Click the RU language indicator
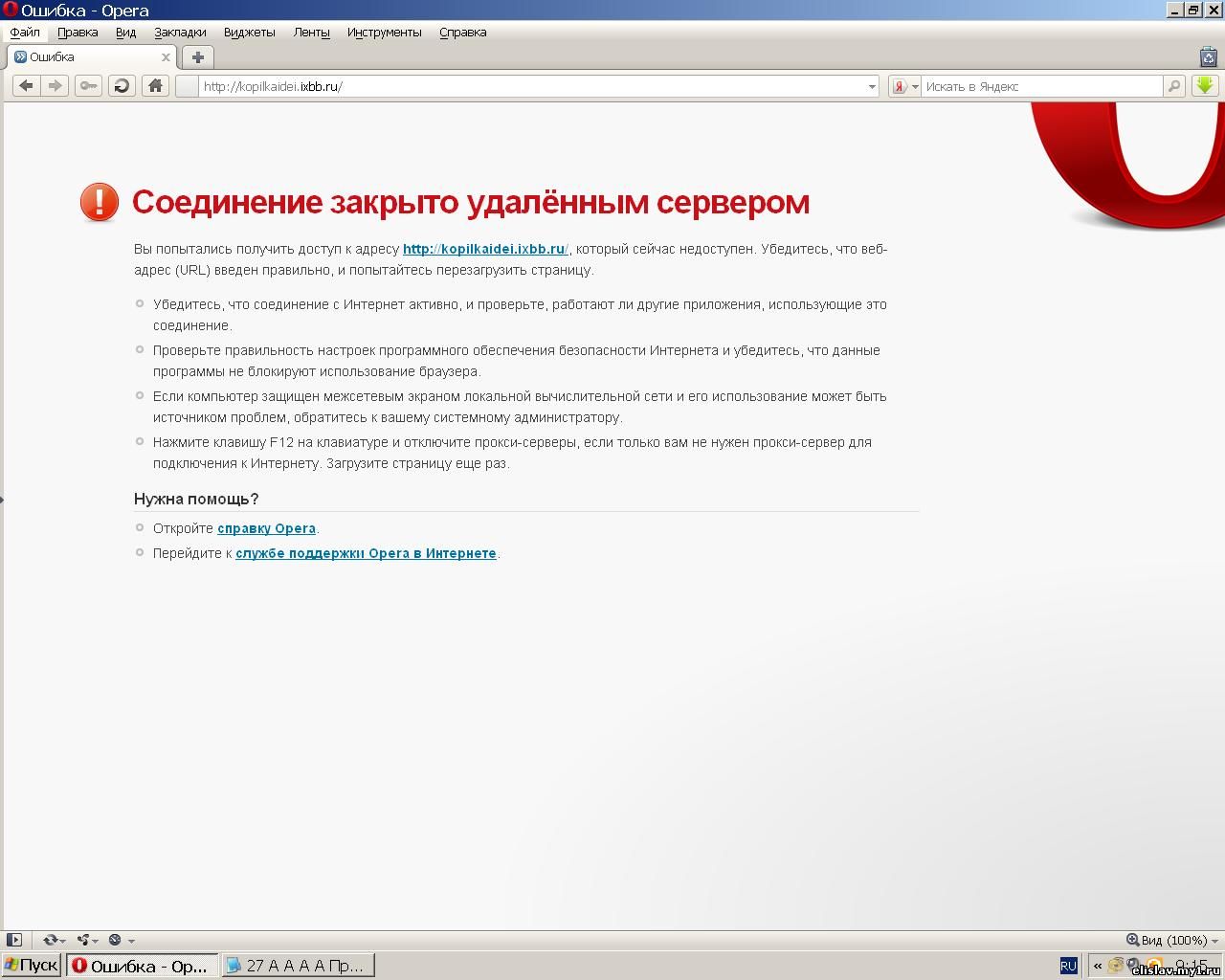The height and width of the screenshot is (980, 1225). 1068,966
